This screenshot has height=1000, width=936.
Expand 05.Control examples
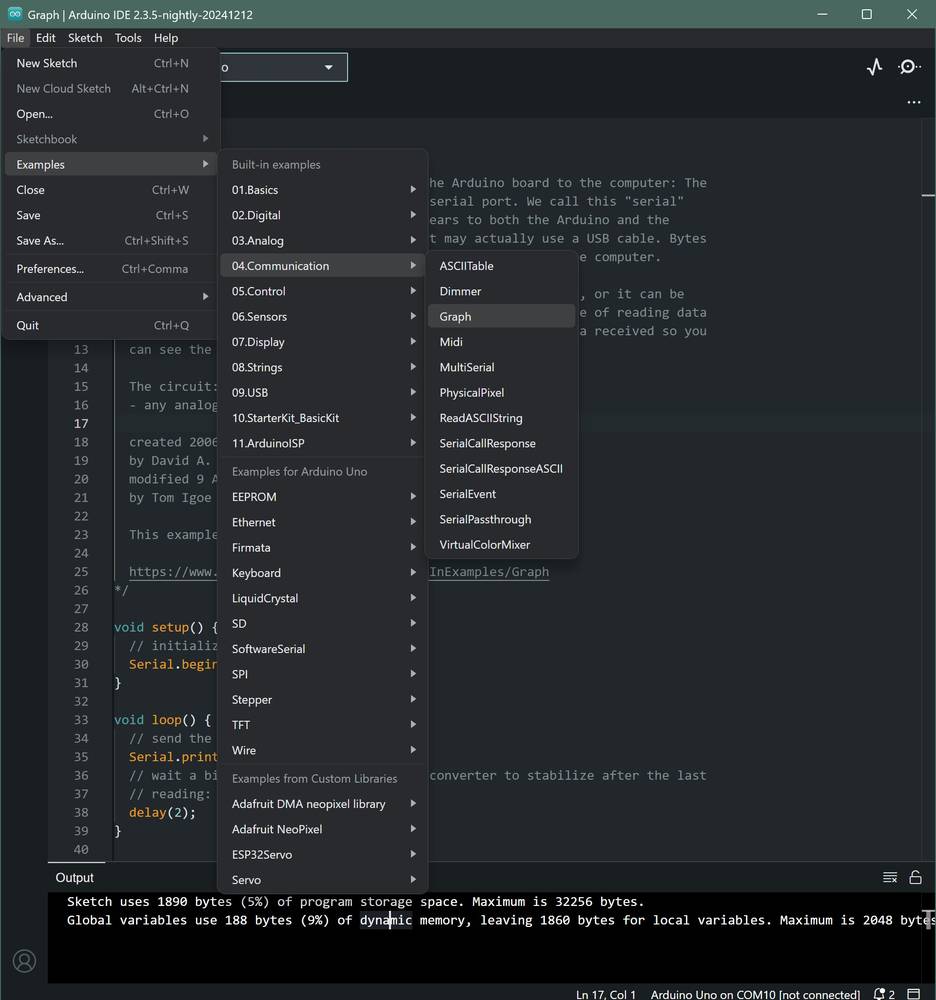[x=323, y=291]
